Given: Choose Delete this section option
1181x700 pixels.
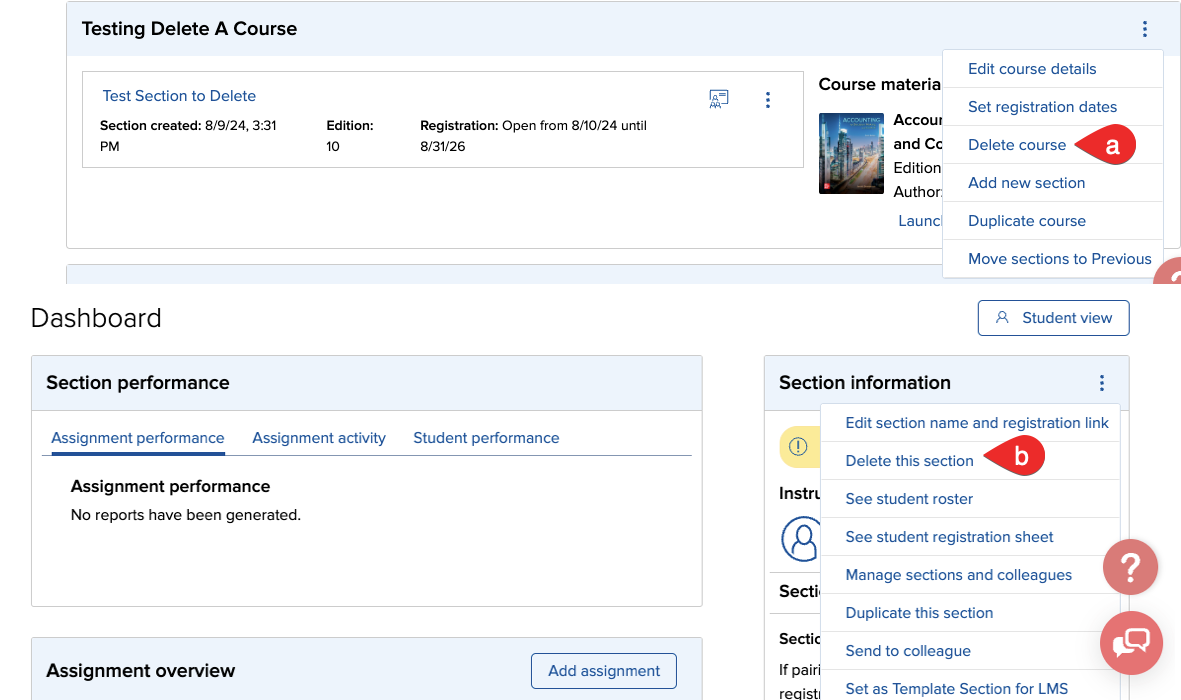Looking at the screenshot, I should click(x=909, y=461).
